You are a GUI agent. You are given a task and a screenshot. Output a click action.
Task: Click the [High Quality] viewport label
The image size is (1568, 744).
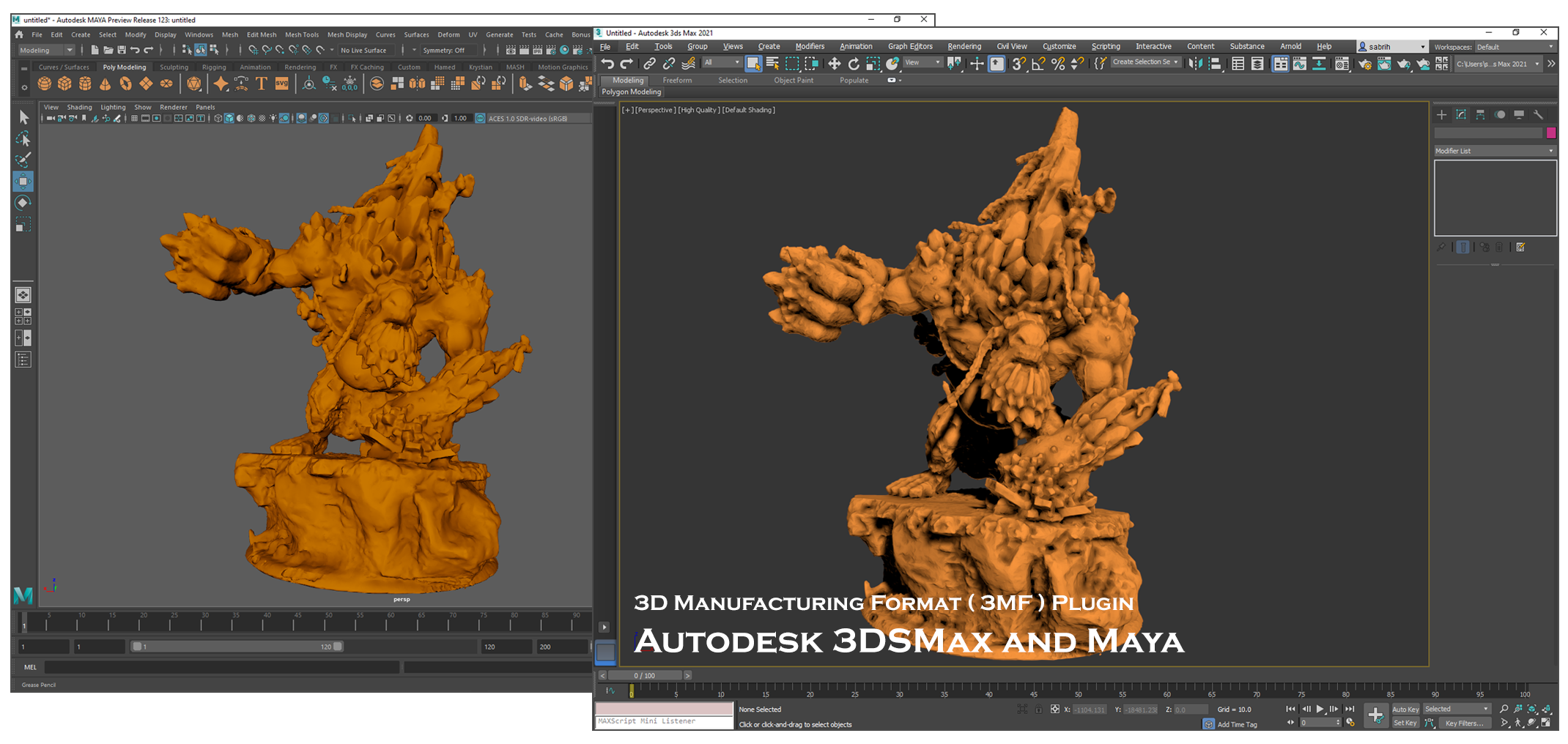click(x=698, y=110)
